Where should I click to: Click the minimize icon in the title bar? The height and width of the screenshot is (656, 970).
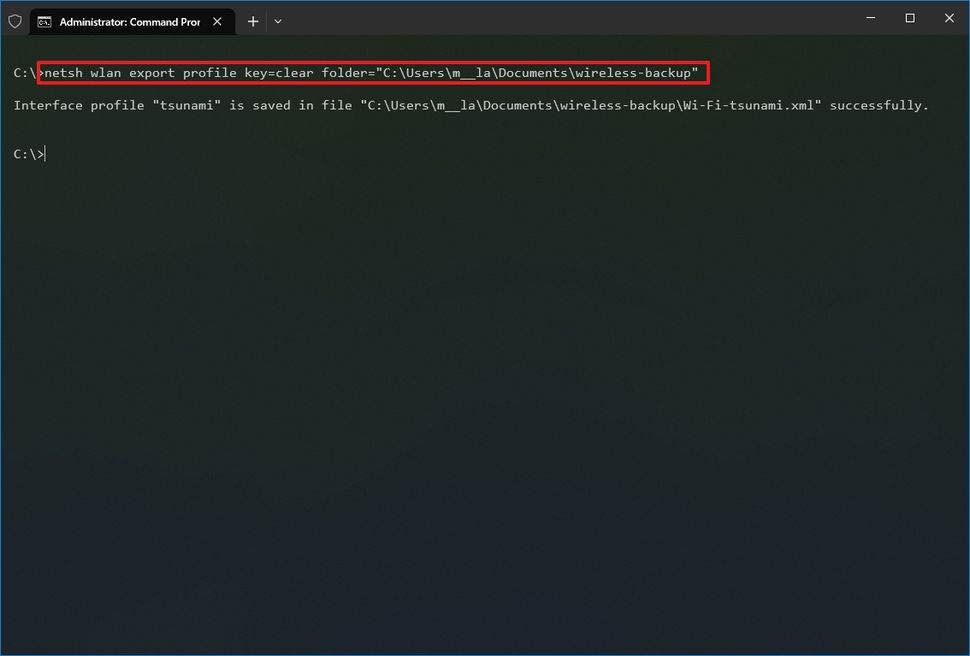pos(870,17)
